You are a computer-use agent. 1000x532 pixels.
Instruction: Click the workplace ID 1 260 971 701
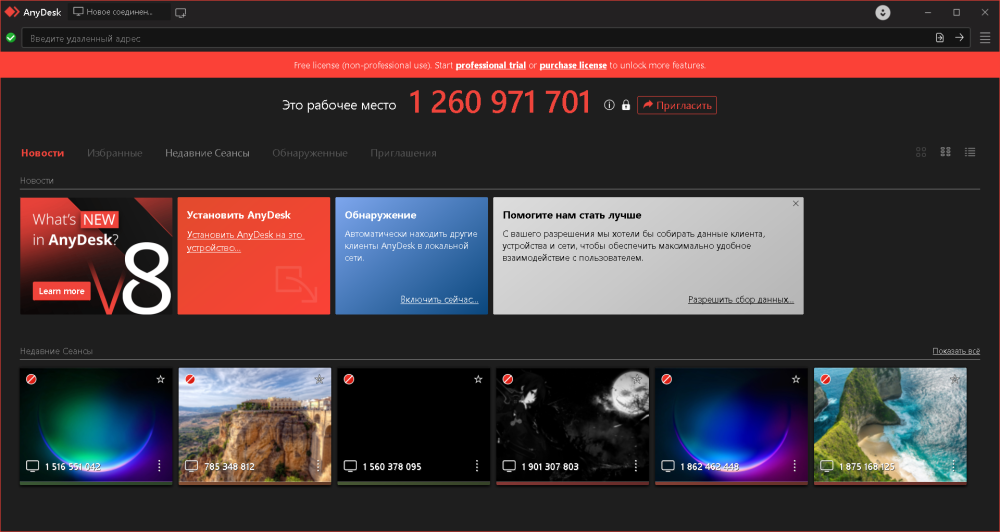499,103
